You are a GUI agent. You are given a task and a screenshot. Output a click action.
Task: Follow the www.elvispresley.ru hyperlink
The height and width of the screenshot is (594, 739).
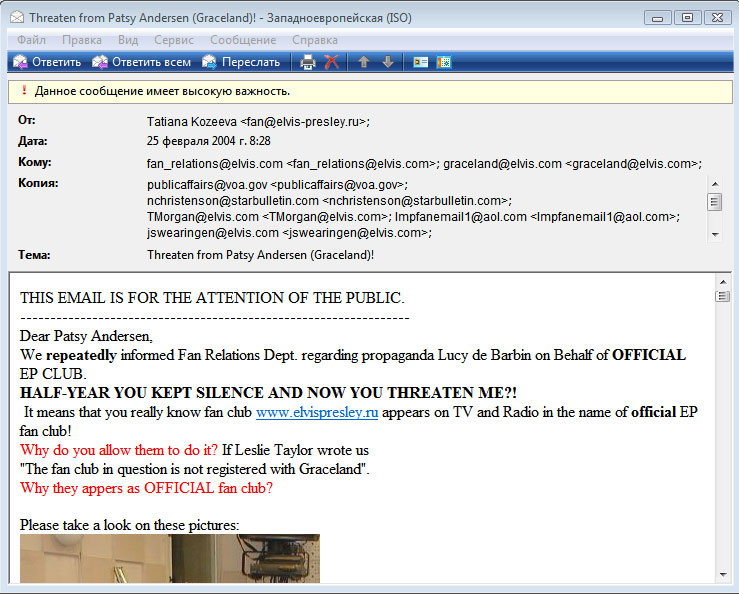click(317, 412)
